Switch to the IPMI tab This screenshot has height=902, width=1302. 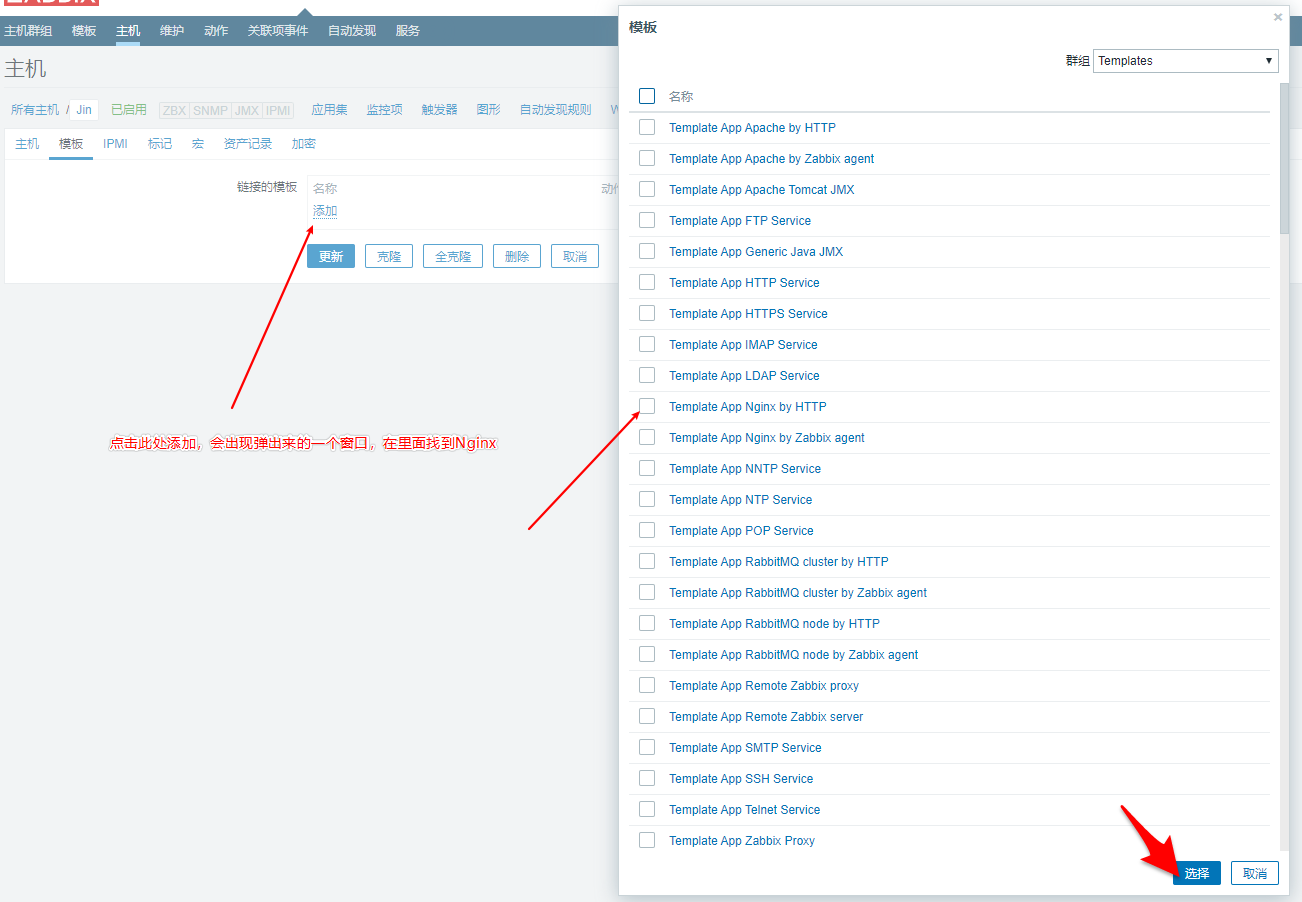click(x=116, y=144)
